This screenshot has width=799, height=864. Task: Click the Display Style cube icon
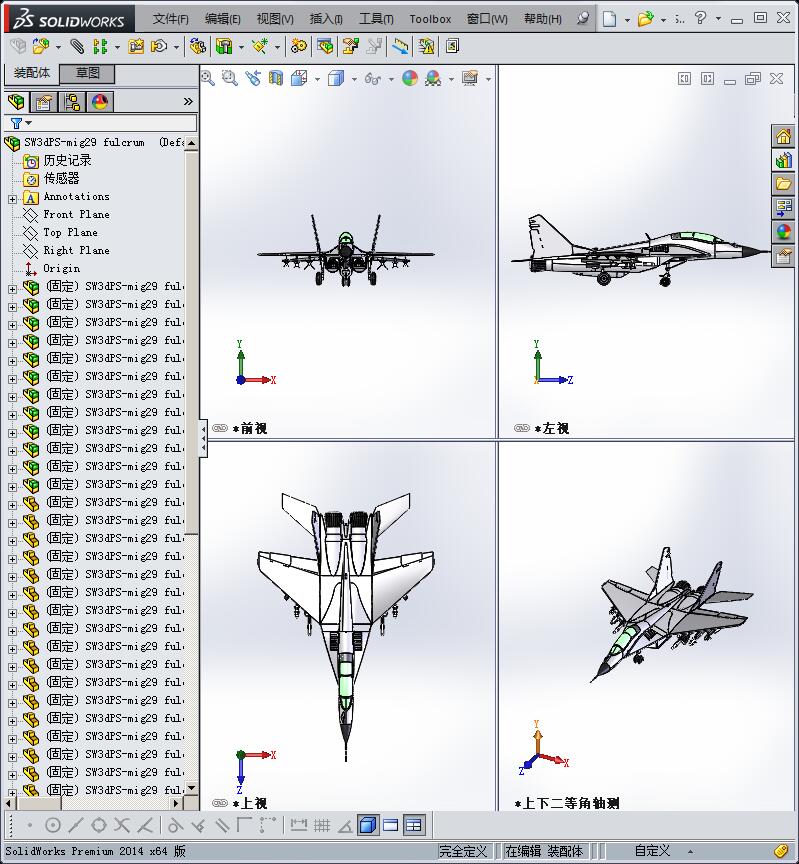coord(336,78)
